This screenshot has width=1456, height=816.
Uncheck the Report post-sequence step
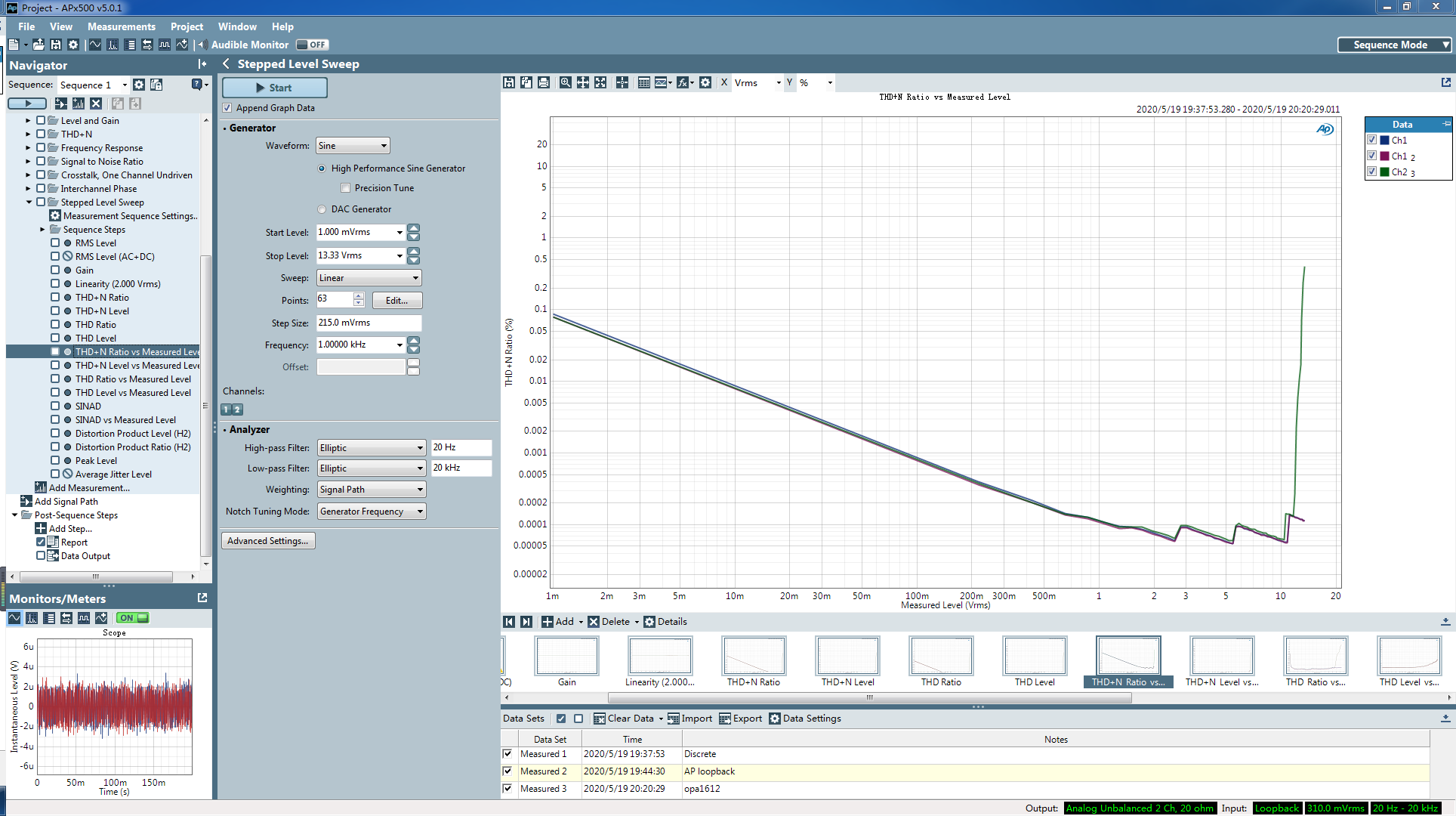(41, 542)
